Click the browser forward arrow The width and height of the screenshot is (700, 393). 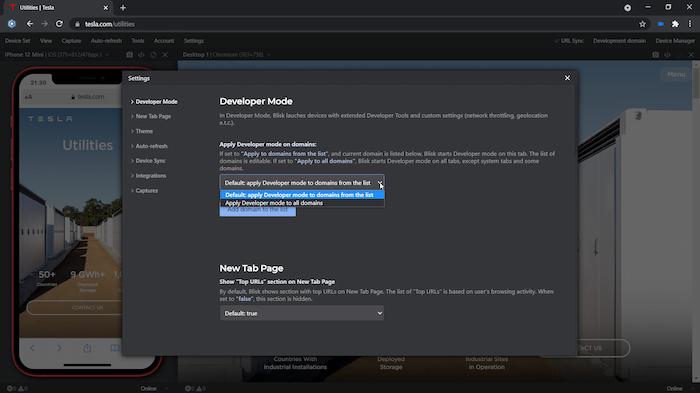(x=44, y=24)
